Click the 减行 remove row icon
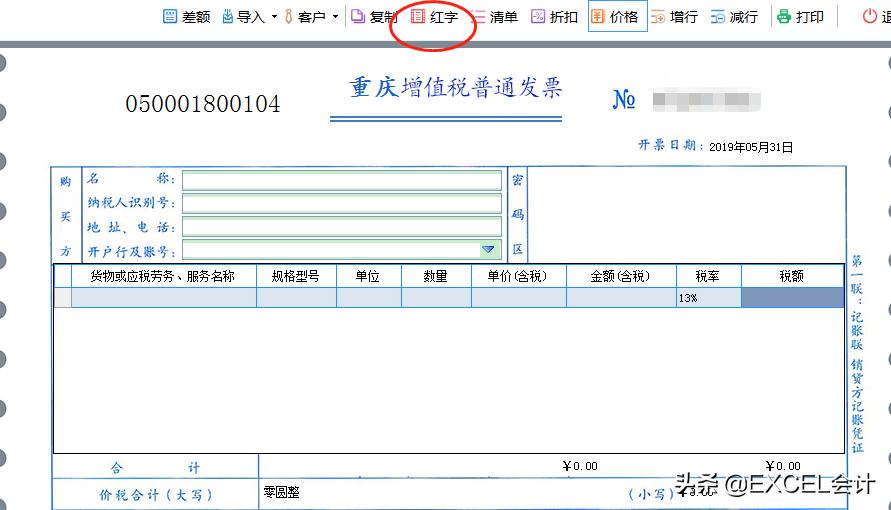The width and height of the screenshot is (891, 510). (x=718, y=16)
